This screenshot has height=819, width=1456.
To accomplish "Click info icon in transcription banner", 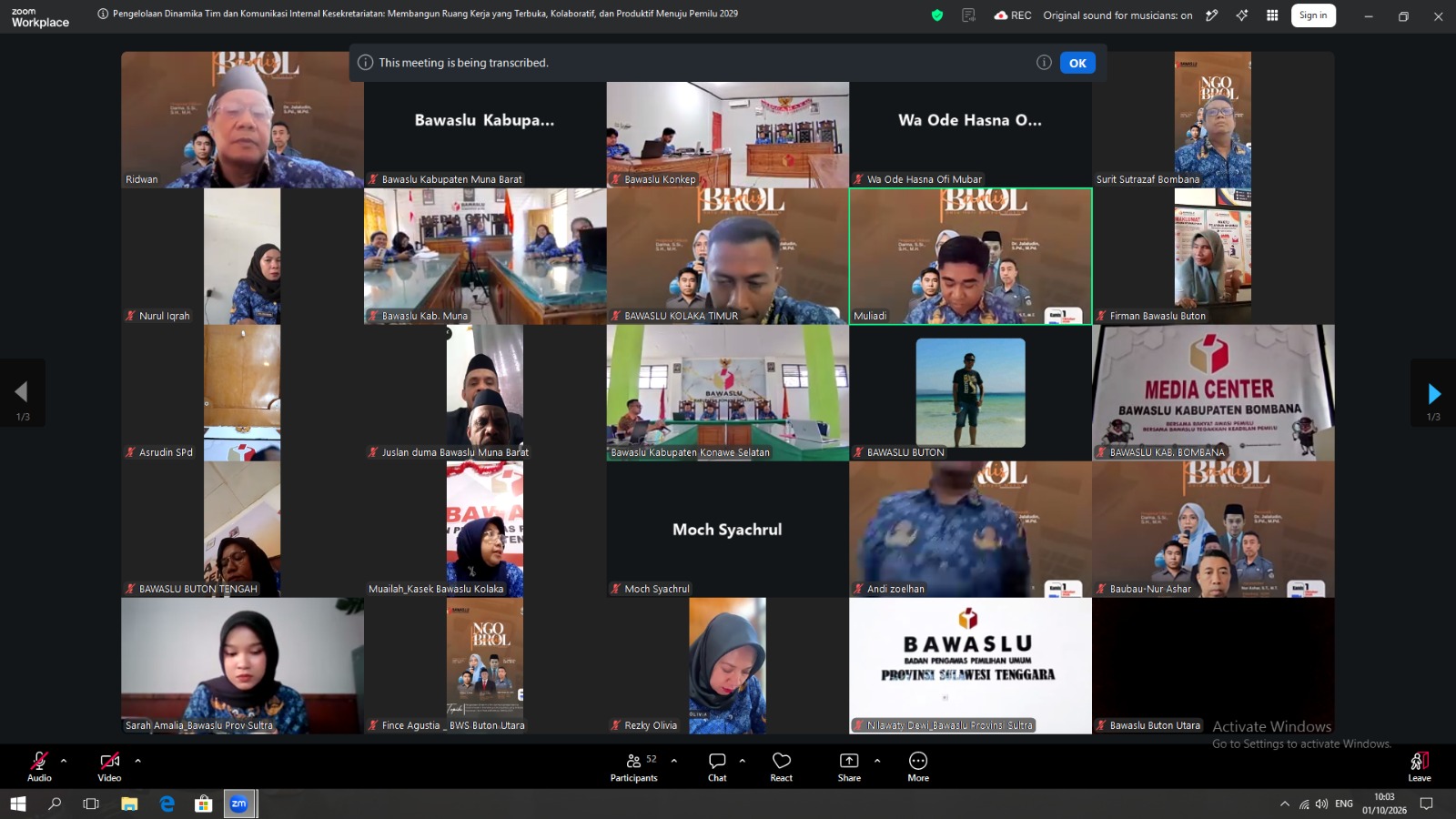I will [1044, 63].
